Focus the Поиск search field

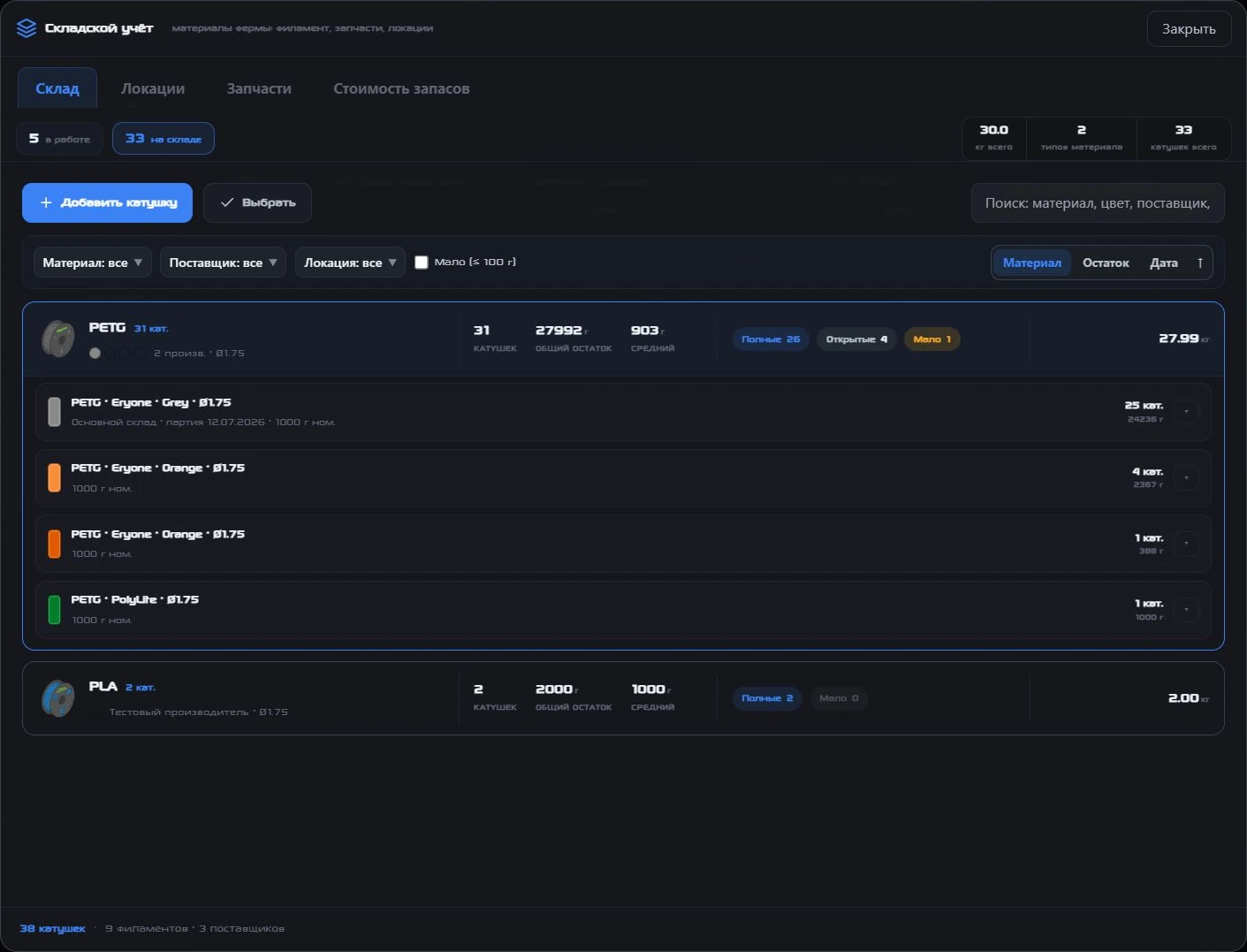[1098, 203]
